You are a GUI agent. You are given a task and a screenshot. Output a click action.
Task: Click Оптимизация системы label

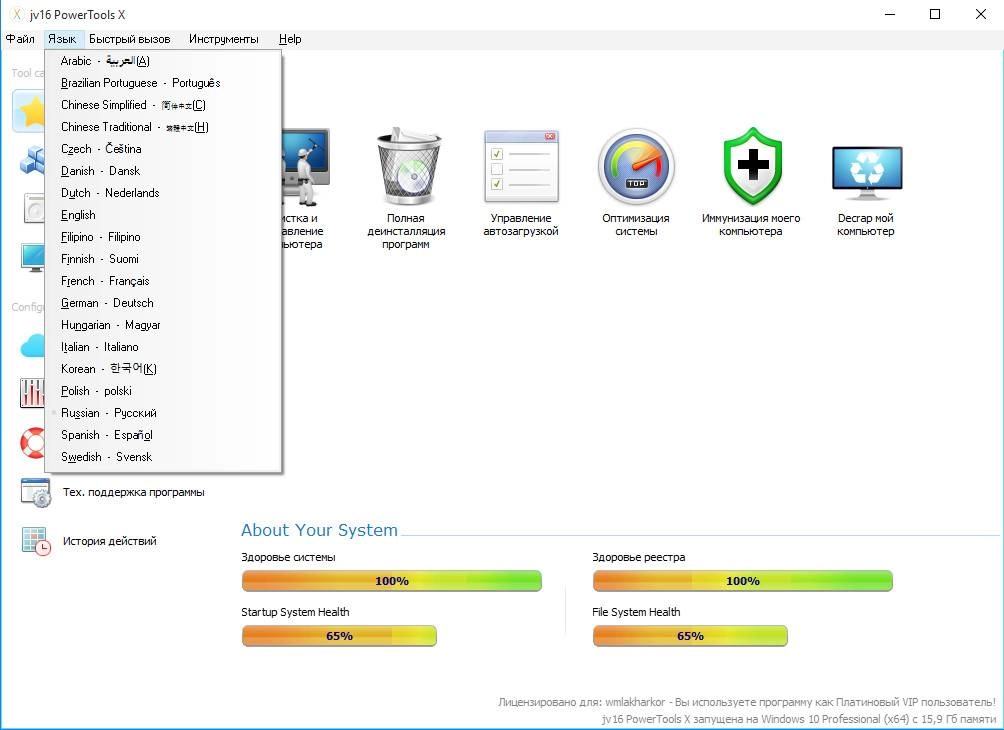click(x=636, y=225)
